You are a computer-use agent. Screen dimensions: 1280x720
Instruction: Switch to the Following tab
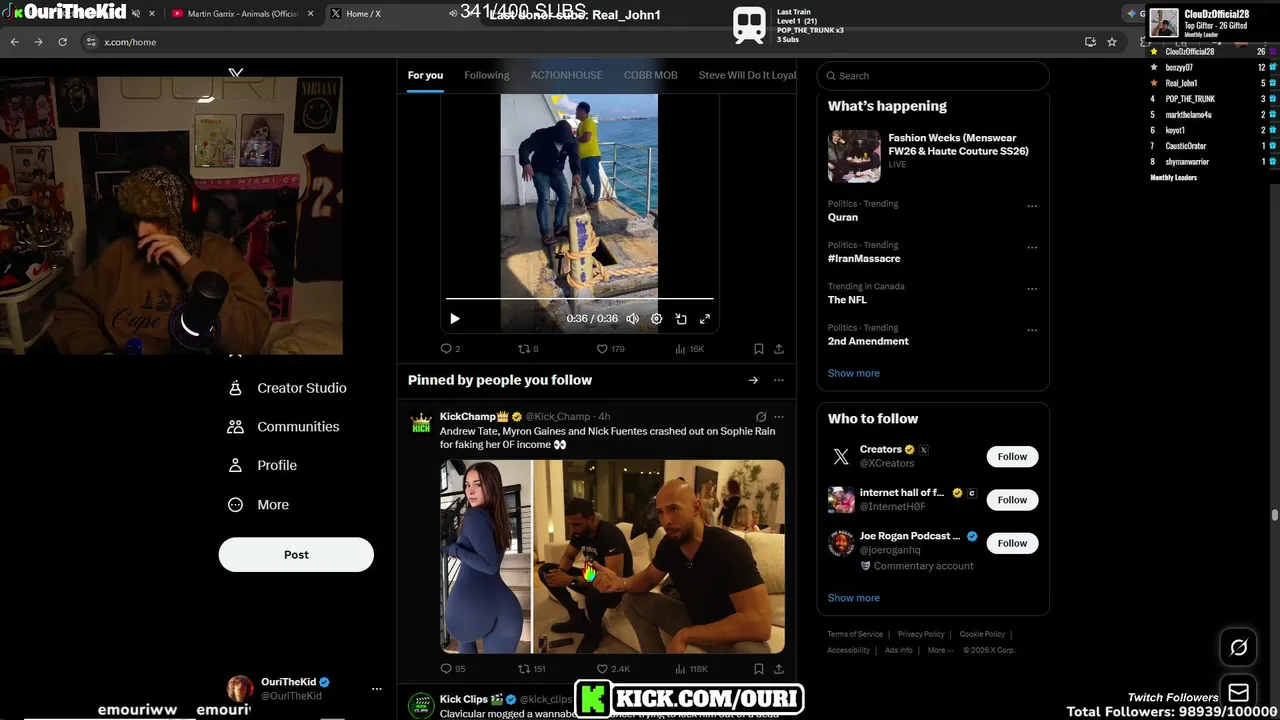pyautogui.click(x=487, y=75)
